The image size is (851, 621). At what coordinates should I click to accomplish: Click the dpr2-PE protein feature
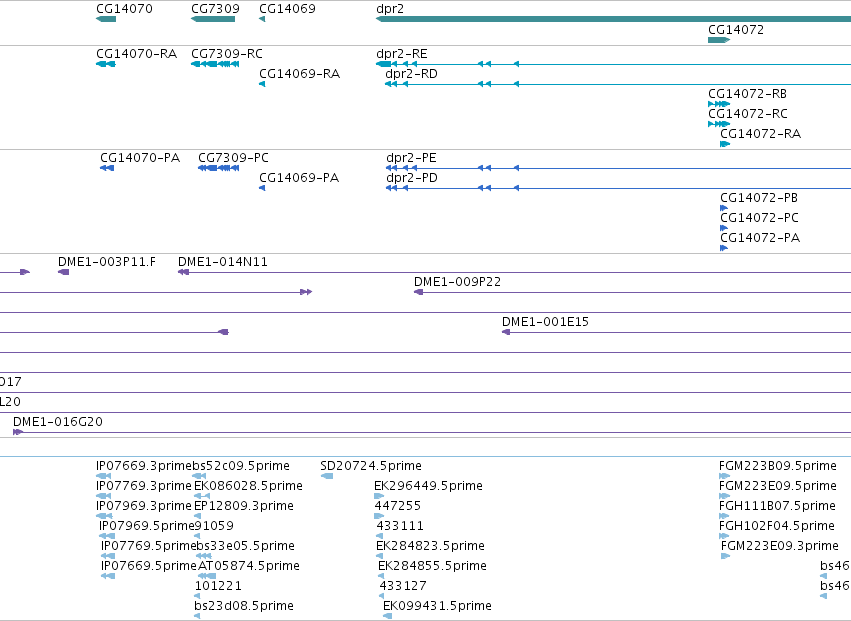[x=618, y=168]
